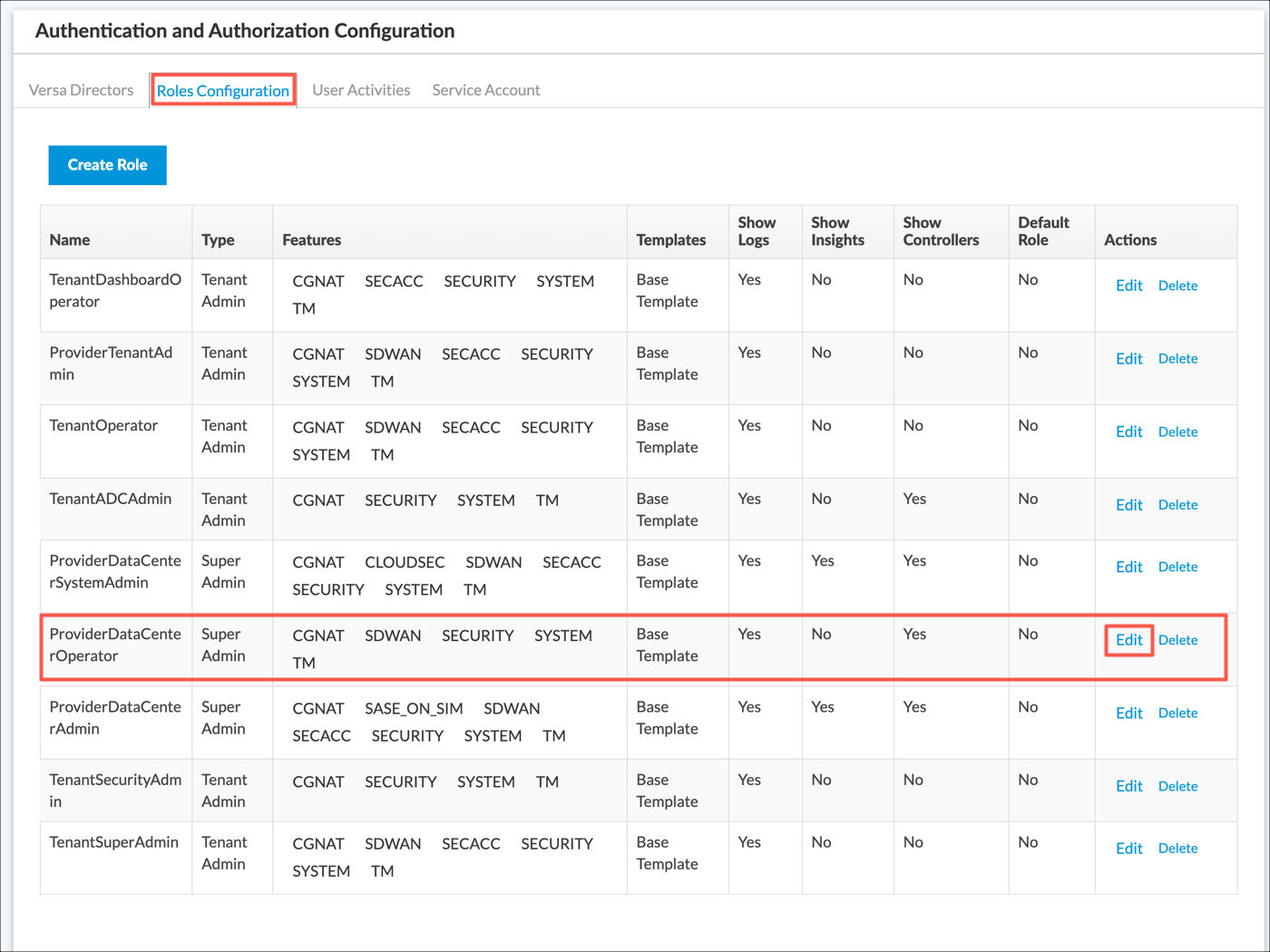Click the Name column header
The height and width of the screenshot is (952, 1270).
point(70,240)
